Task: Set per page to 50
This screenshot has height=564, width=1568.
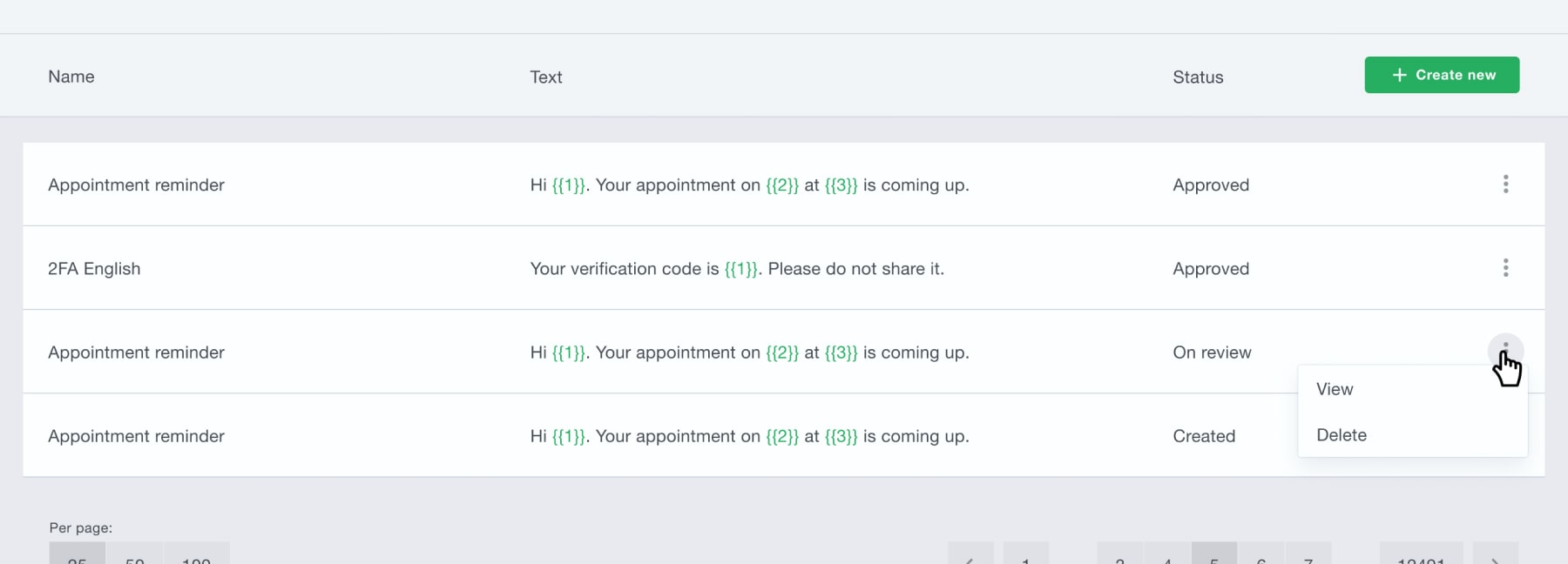Action: click(135, 553)
